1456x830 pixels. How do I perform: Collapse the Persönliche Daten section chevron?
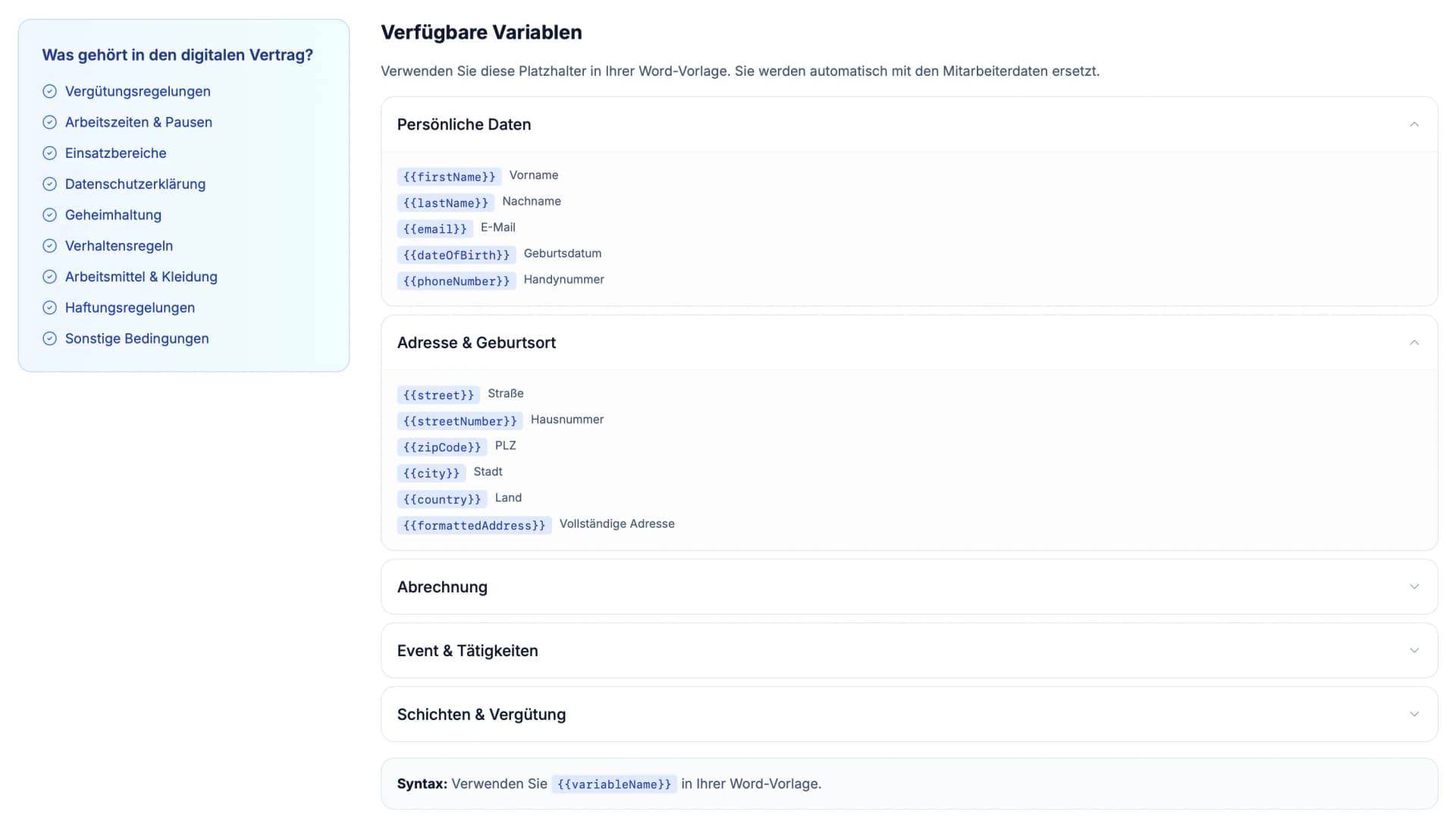pos(1414,124)
